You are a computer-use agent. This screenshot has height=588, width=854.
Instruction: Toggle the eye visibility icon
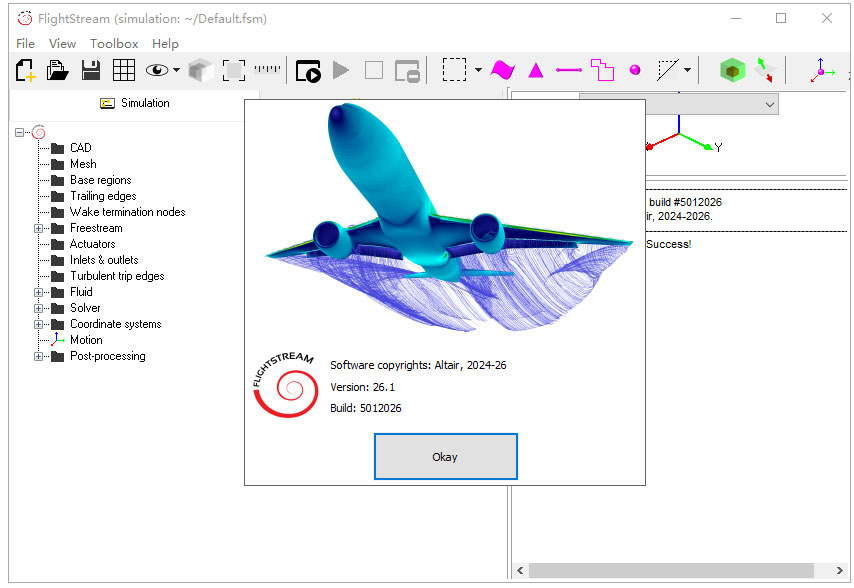pos(157,70)
